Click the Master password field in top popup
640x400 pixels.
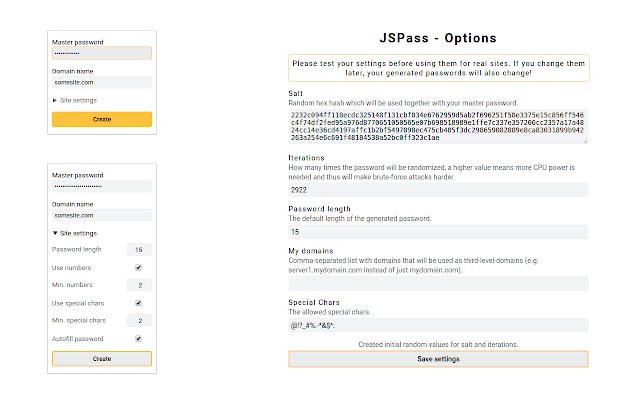coord(102,53)
